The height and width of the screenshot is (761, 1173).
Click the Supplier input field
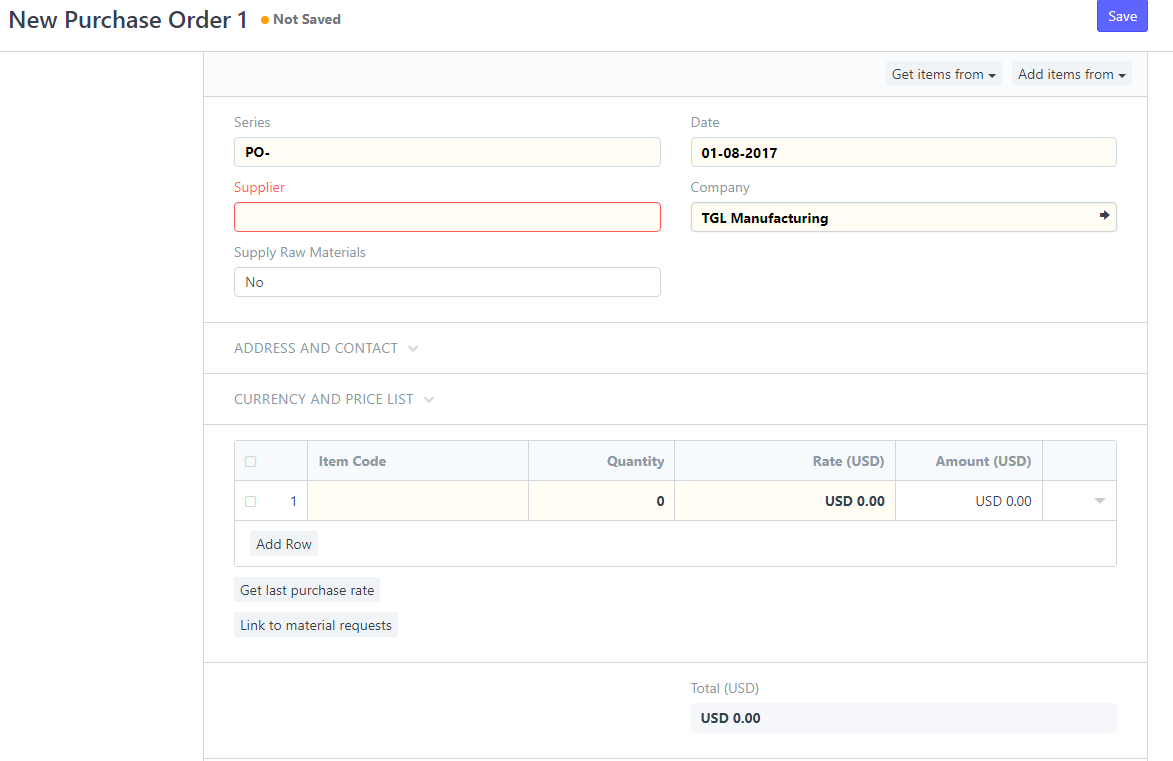pyautogui.click(x=447, y=217)
